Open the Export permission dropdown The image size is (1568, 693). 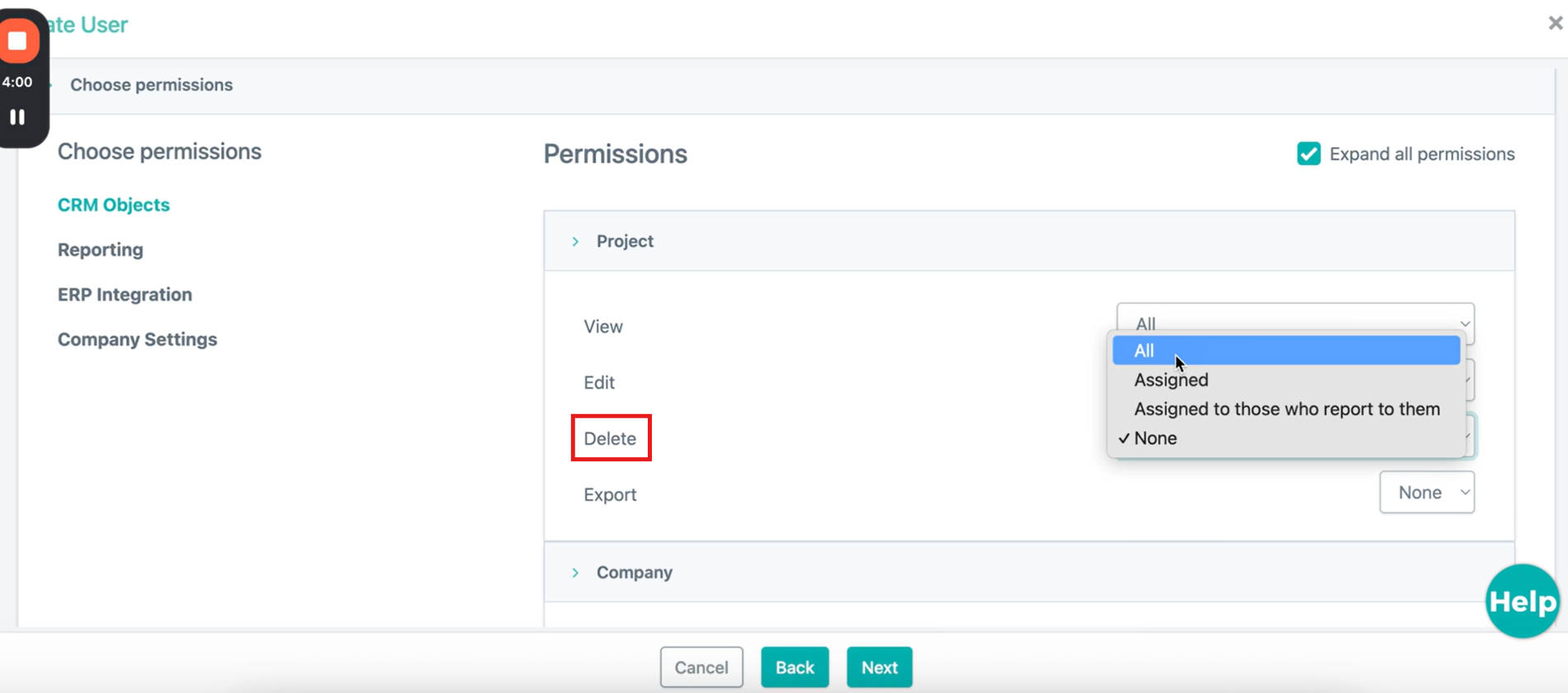tap(1427, 493)
